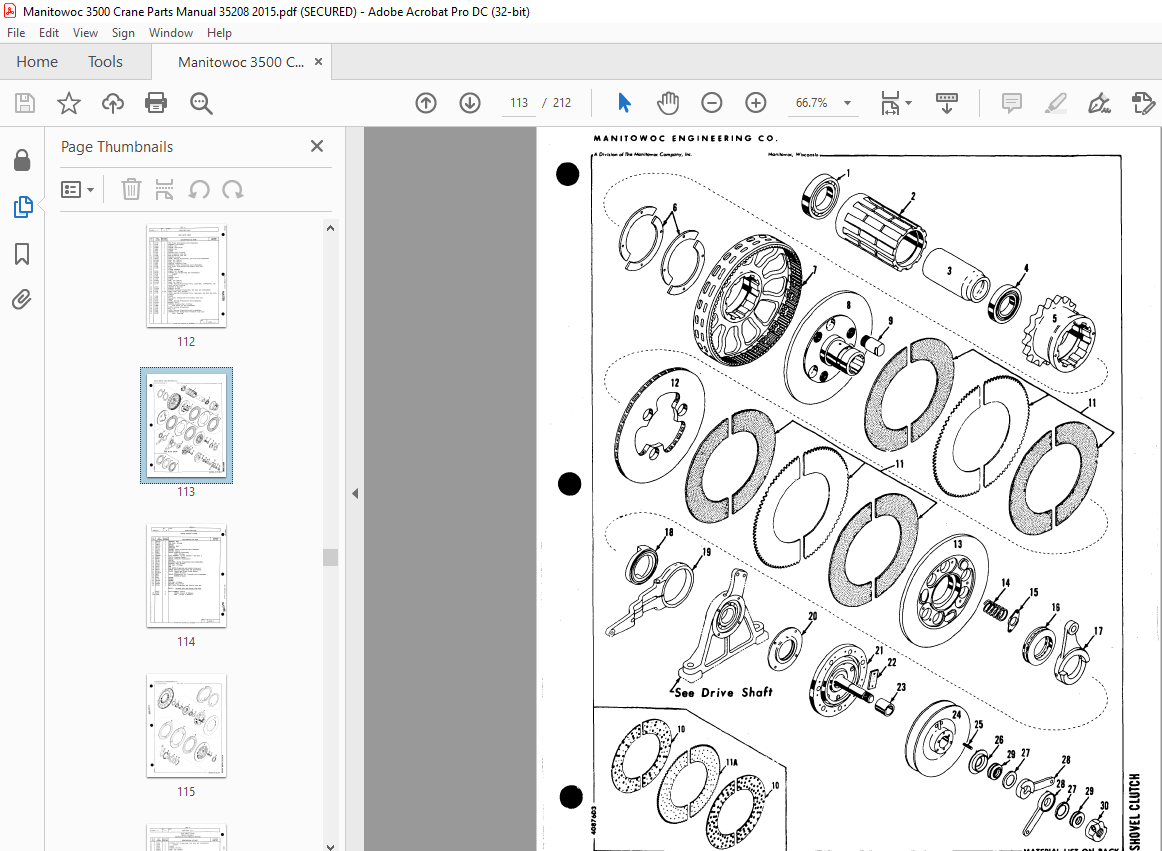Switch to the Home tab
This screenshot has height=851, width=1162.
pos(37,62)
